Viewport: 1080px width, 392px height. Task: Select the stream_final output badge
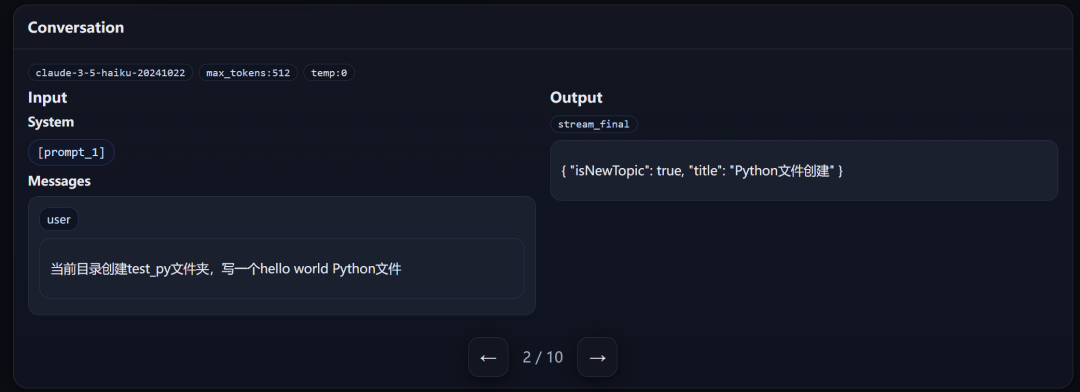pos(594,124)
